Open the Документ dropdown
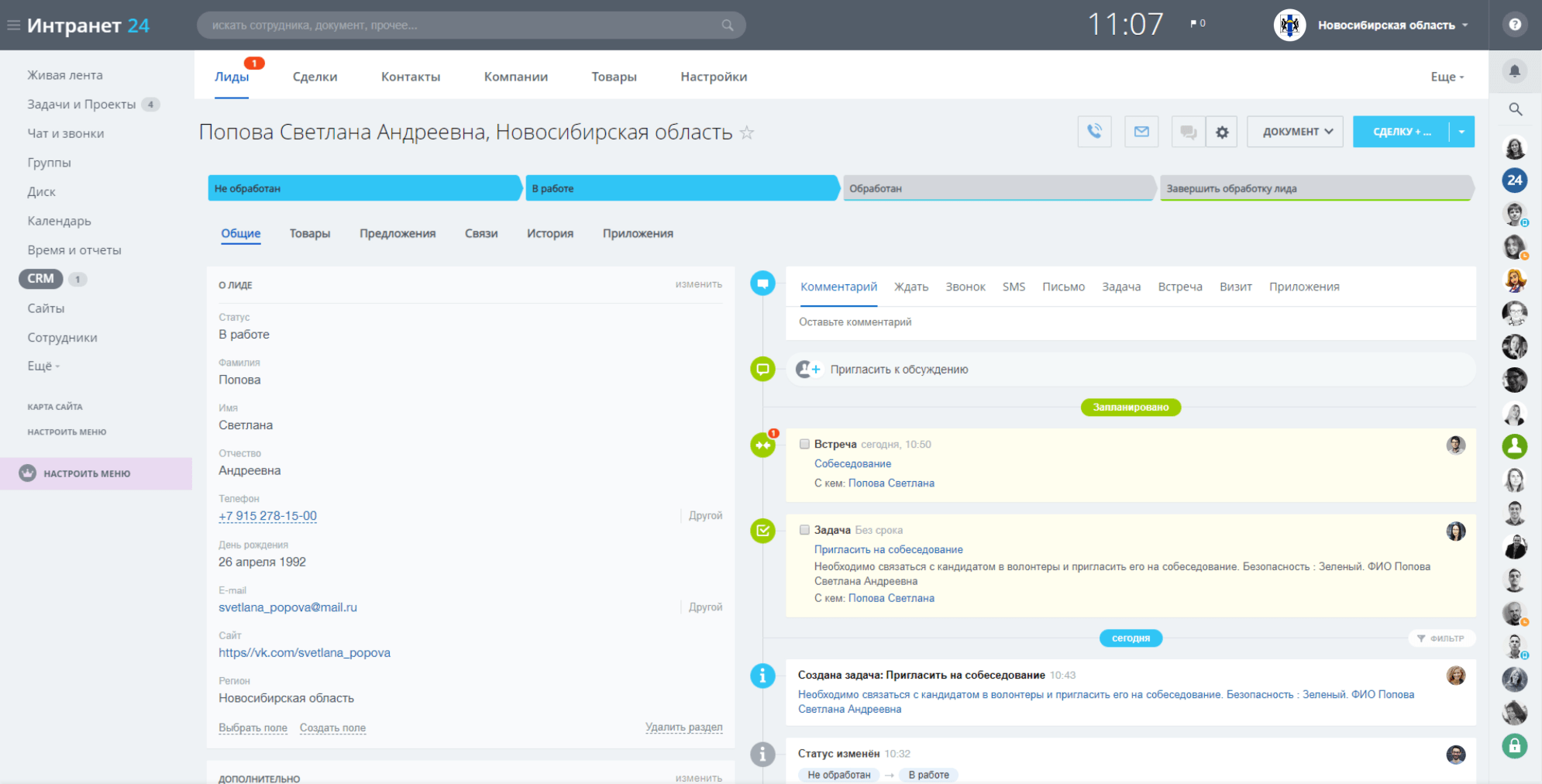The image size is (1542, 784). 1296,132
